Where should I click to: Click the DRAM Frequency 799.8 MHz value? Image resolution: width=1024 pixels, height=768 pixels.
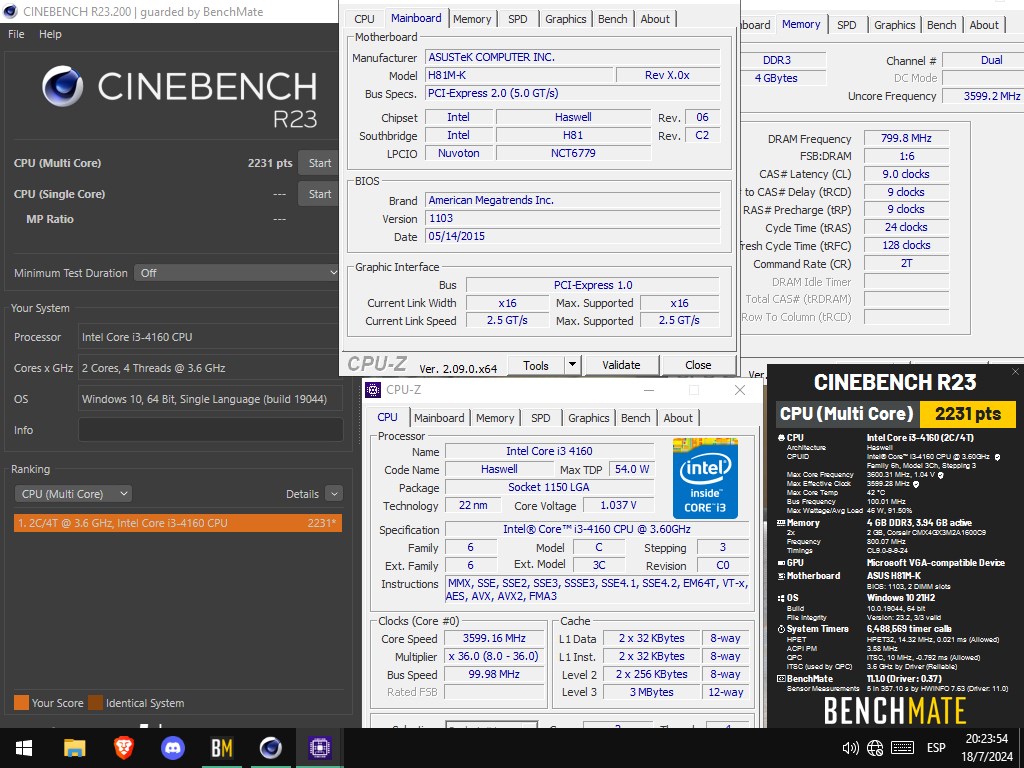point(906,138)
